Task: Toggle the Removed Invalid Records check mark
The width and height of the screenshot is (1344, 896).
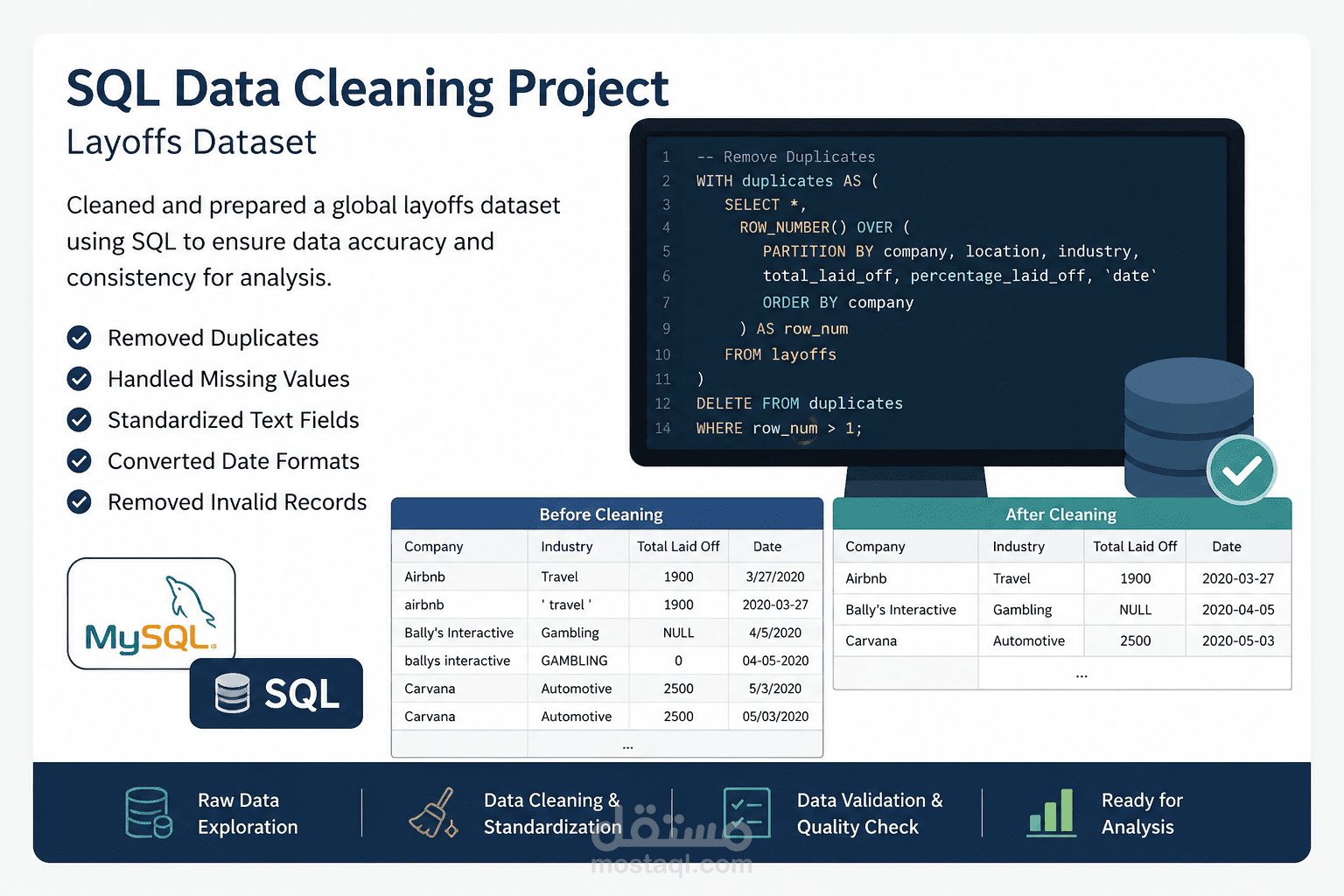Action: 80,502
